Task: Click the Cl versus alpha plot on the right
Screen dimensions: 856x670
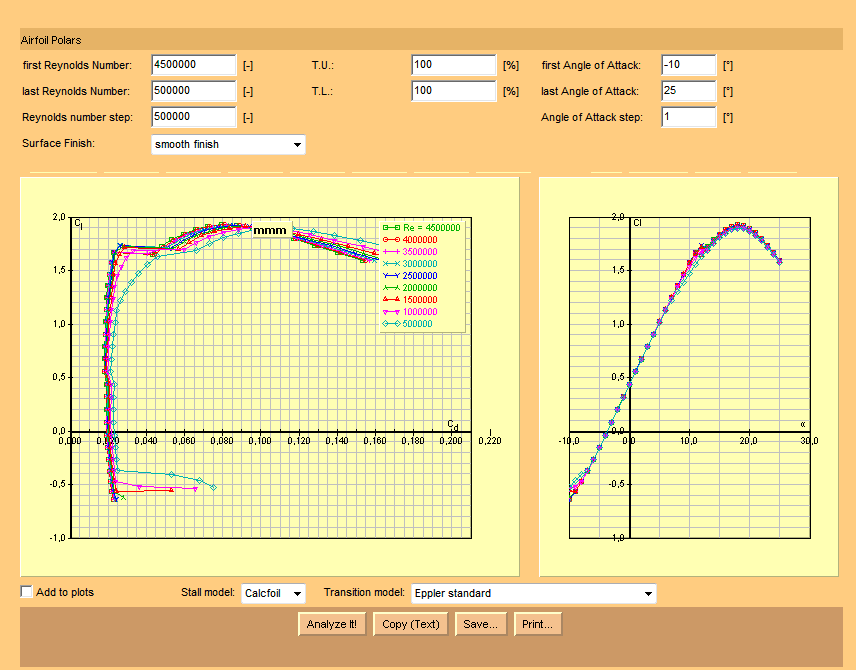Action: pos(688,377)
